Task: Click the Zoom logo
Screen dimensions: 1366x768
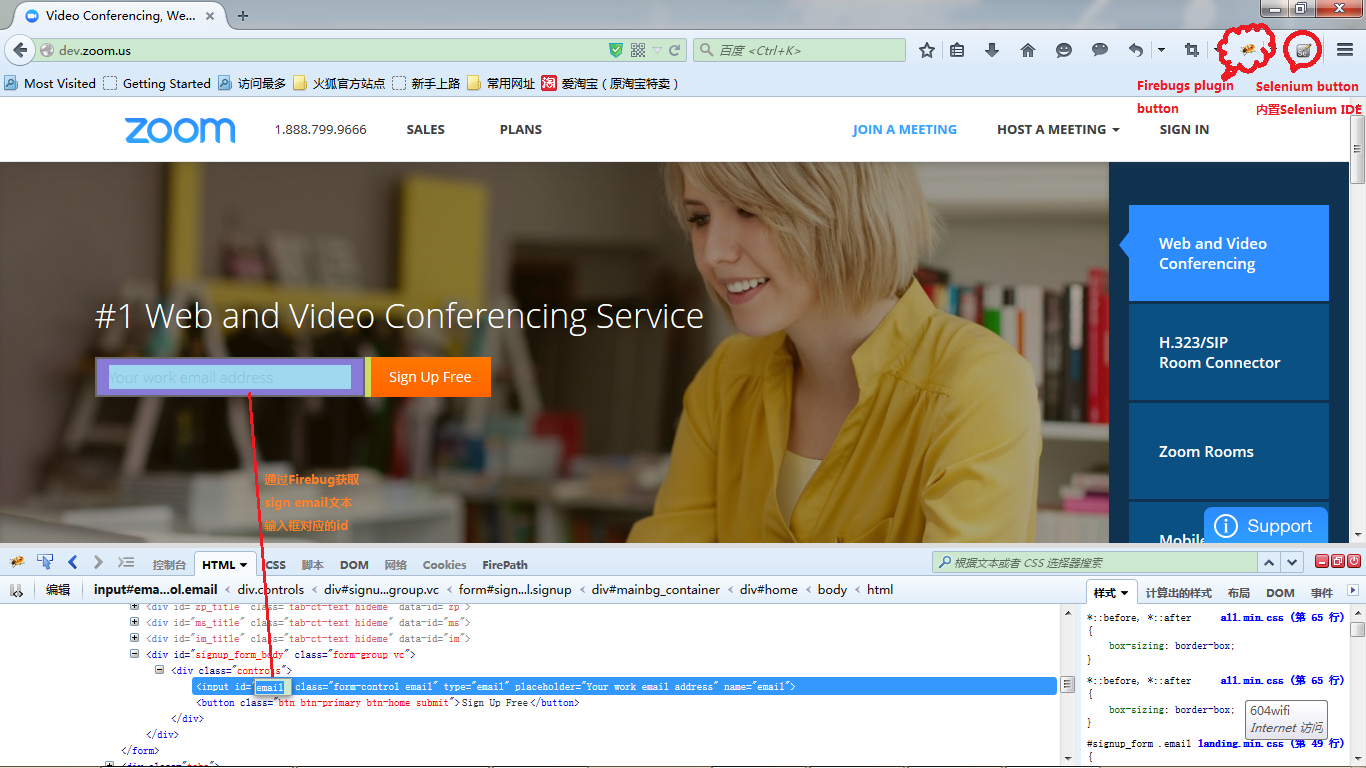Action: click(180, 130)
